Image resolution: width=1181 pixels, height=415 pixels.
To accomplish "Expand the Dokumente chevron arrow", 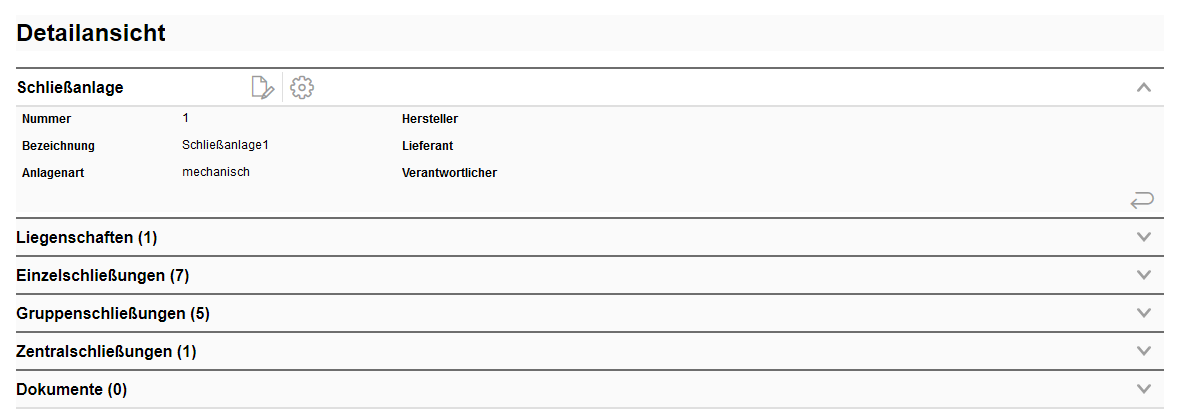I will (1145, 389).
